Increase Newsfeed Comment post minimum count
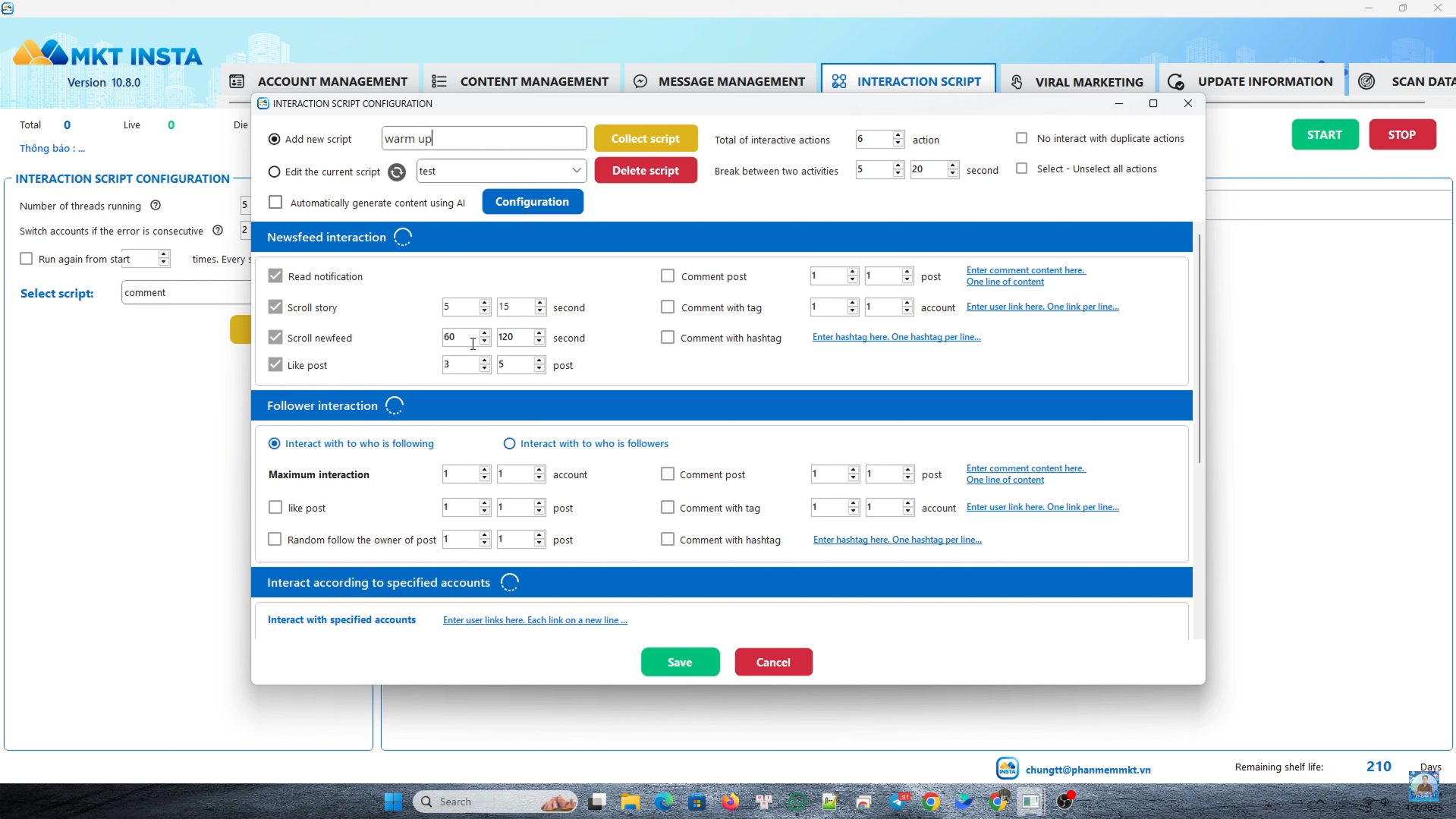This screenshot has width=1456, height=819. pos(853,272)
